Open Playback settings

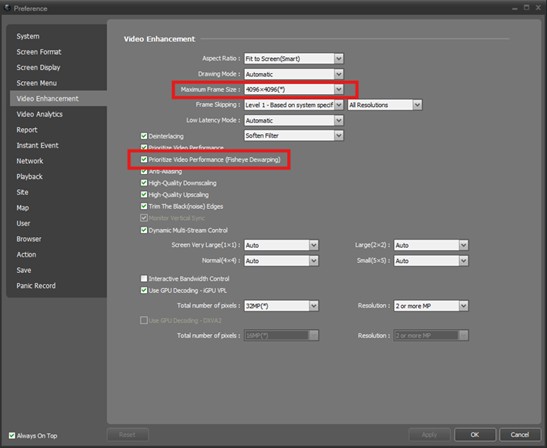click(x=29, y=177)
